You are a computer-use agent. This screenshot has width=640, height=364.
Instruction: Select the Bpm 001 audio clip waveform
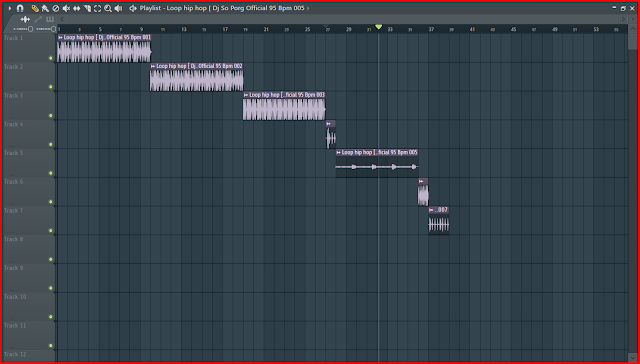[104, 52]
